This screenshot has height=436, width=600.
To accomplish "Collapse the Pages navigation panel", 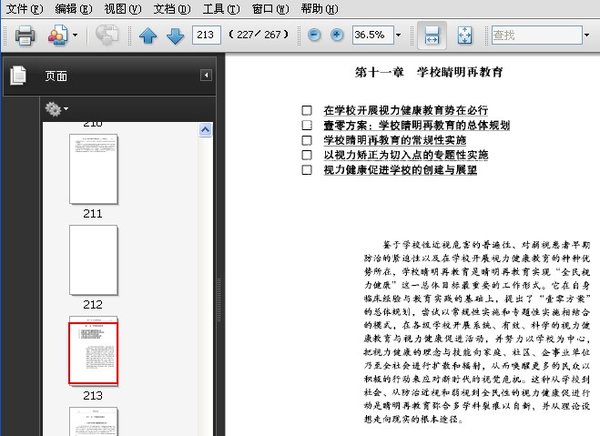I will (x=206, y=75).
